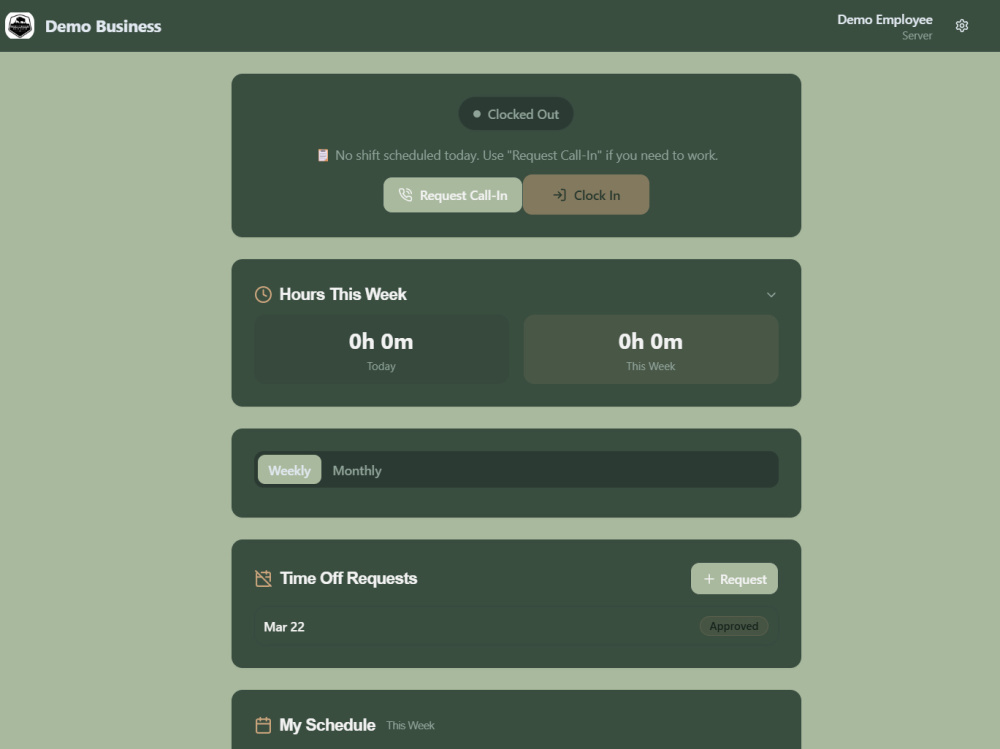Switch to the Monthly tab

point(357,470)
